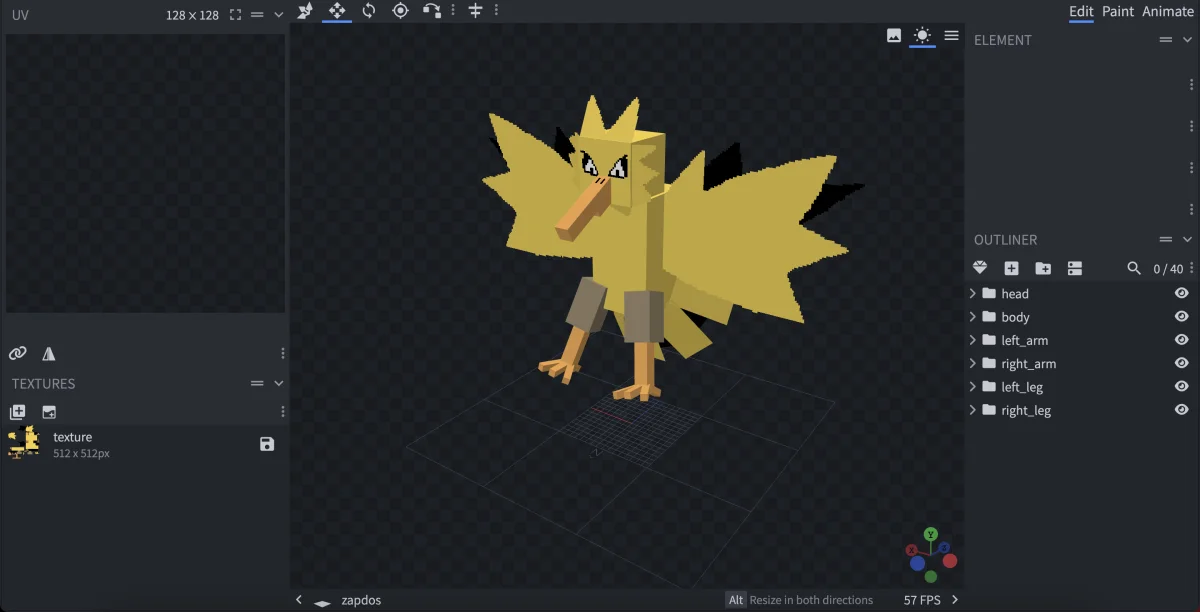
Task: Select the head group name
Action: click(1015, 293)
